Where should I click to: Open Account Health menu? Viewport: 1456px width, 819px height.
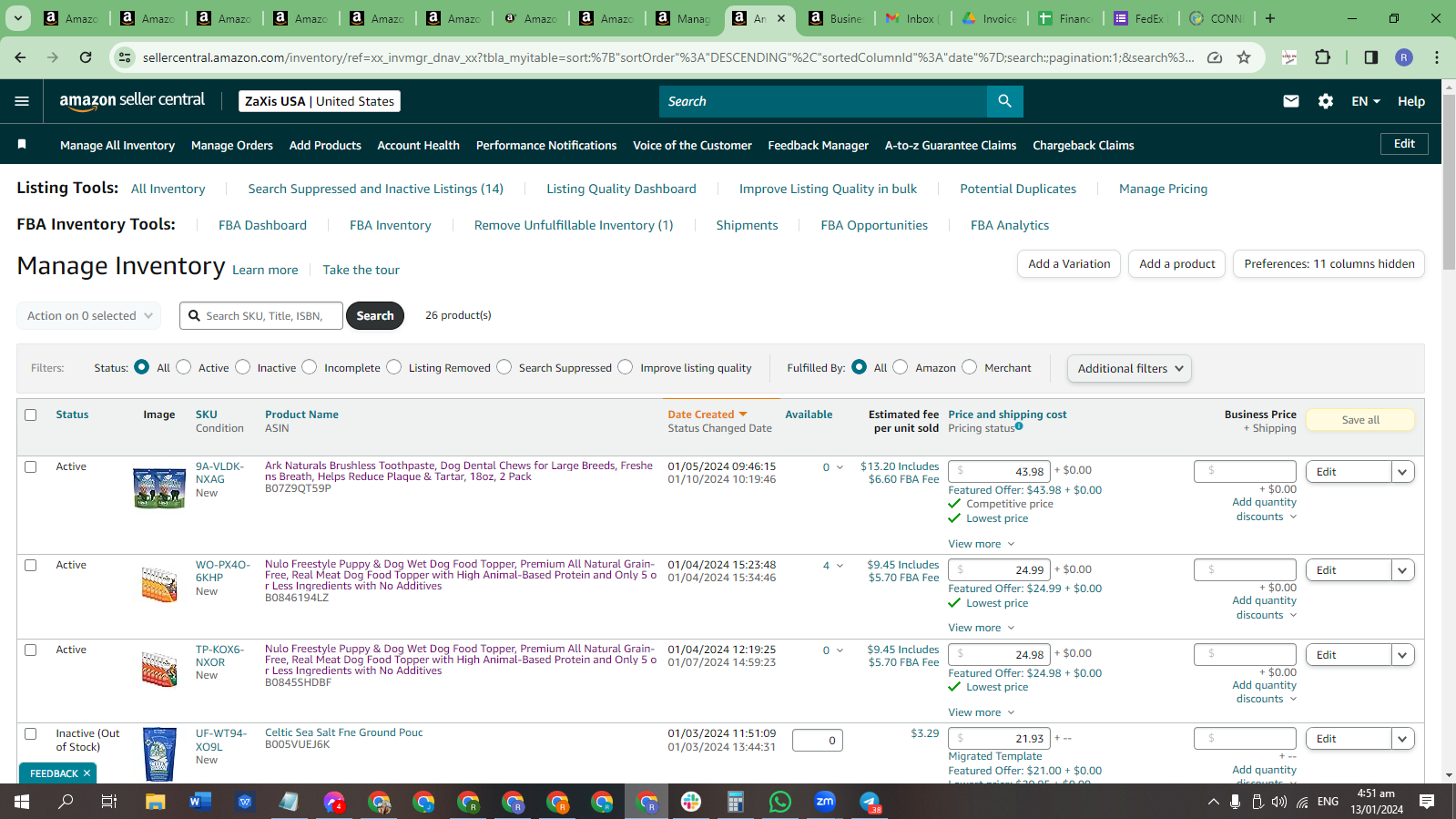coord(418,145)
